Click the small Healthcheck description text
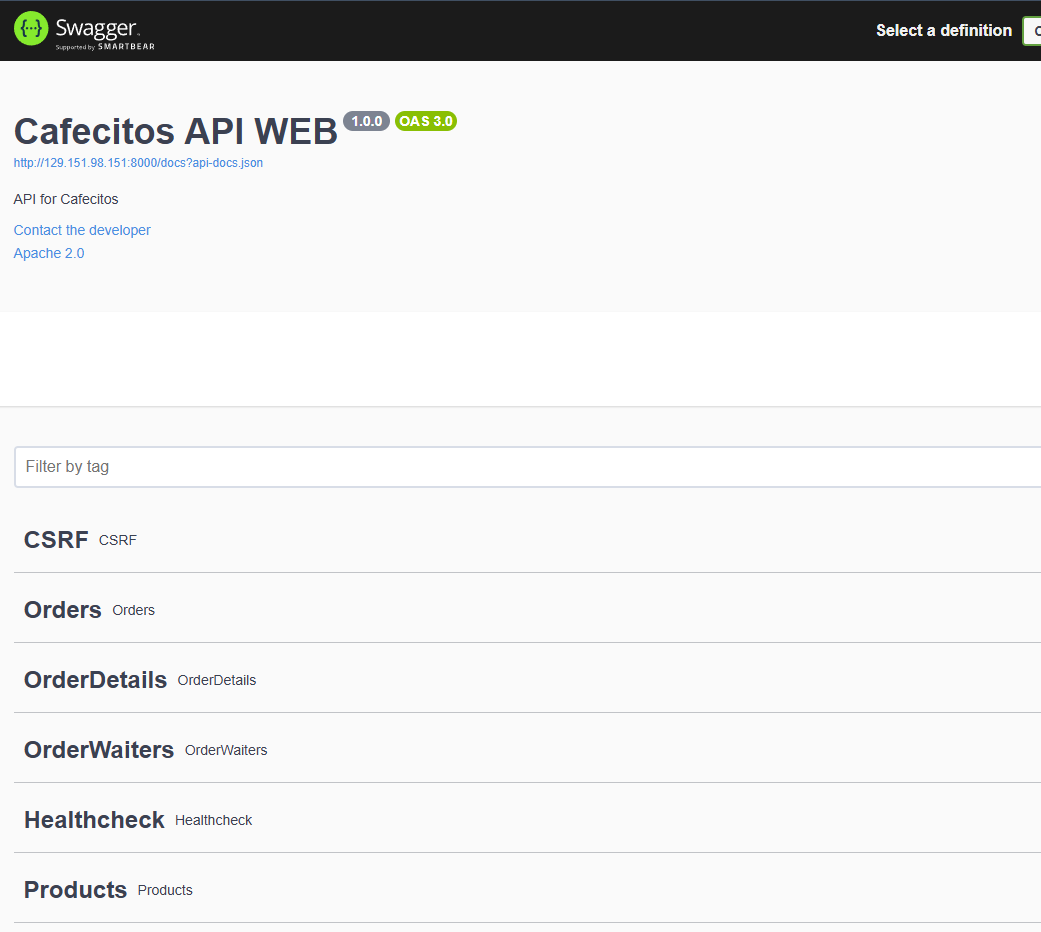Image resolution: width=1041 pixels, height=932 pixels. click(x=213, y=820)
